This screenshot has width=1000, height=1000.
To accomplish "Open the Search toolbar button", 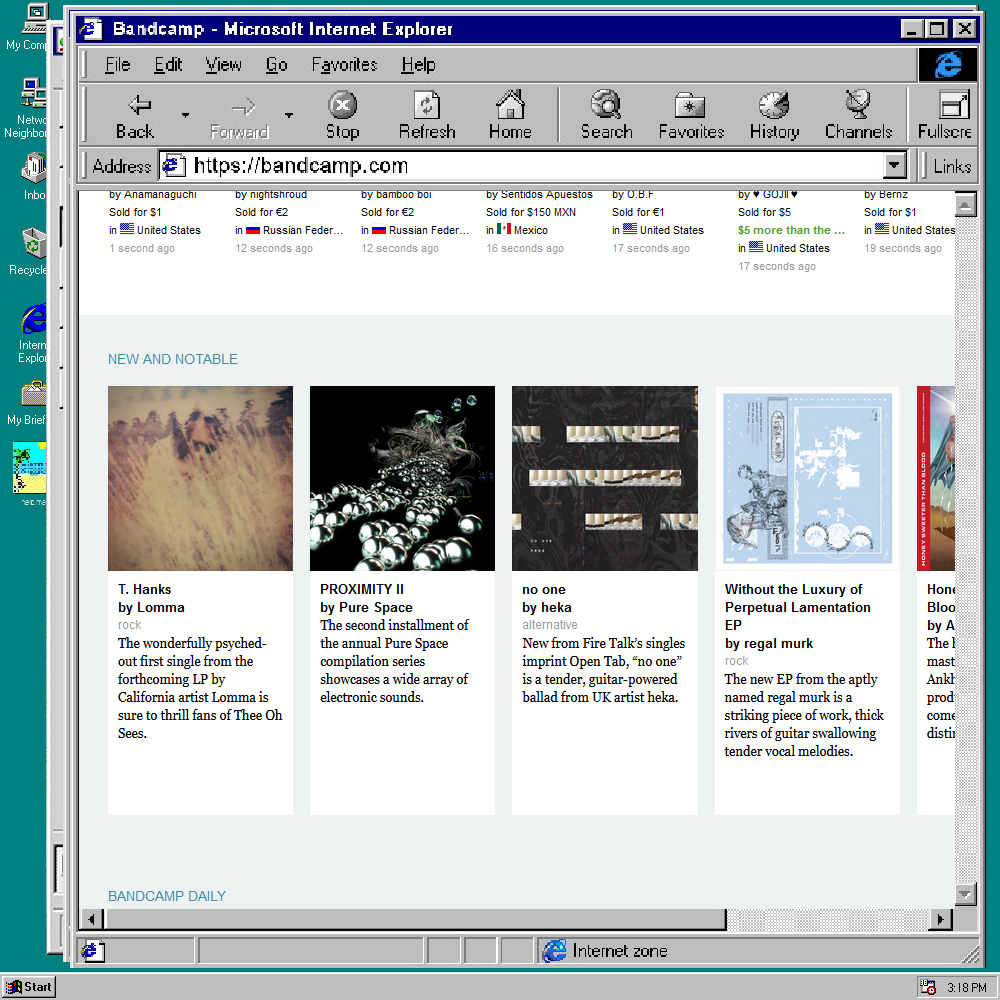I will (x=607, y=116).
